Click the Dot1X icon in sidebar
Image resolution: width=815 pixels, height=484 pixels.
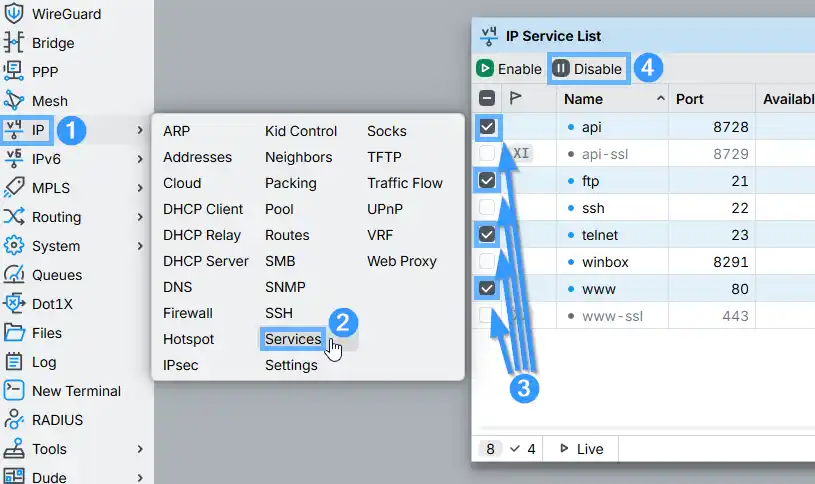[x=14, y=304]
